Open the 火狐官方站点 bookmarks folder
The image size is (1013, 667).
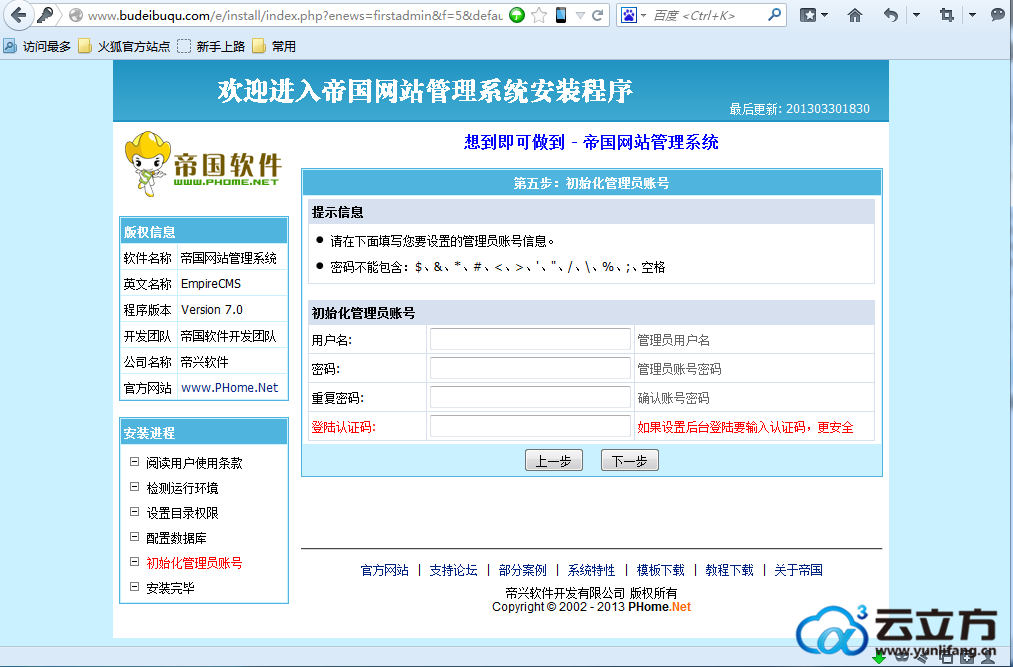pyautogui.click(x=124, y=47)
